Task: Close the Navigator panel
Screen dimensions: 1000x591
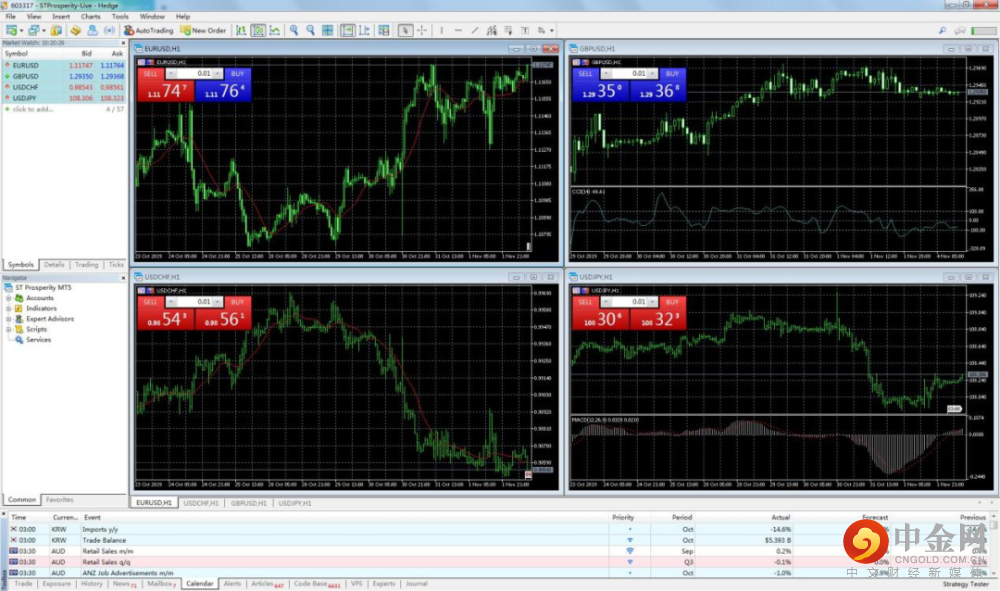Action: coord(123,278)
